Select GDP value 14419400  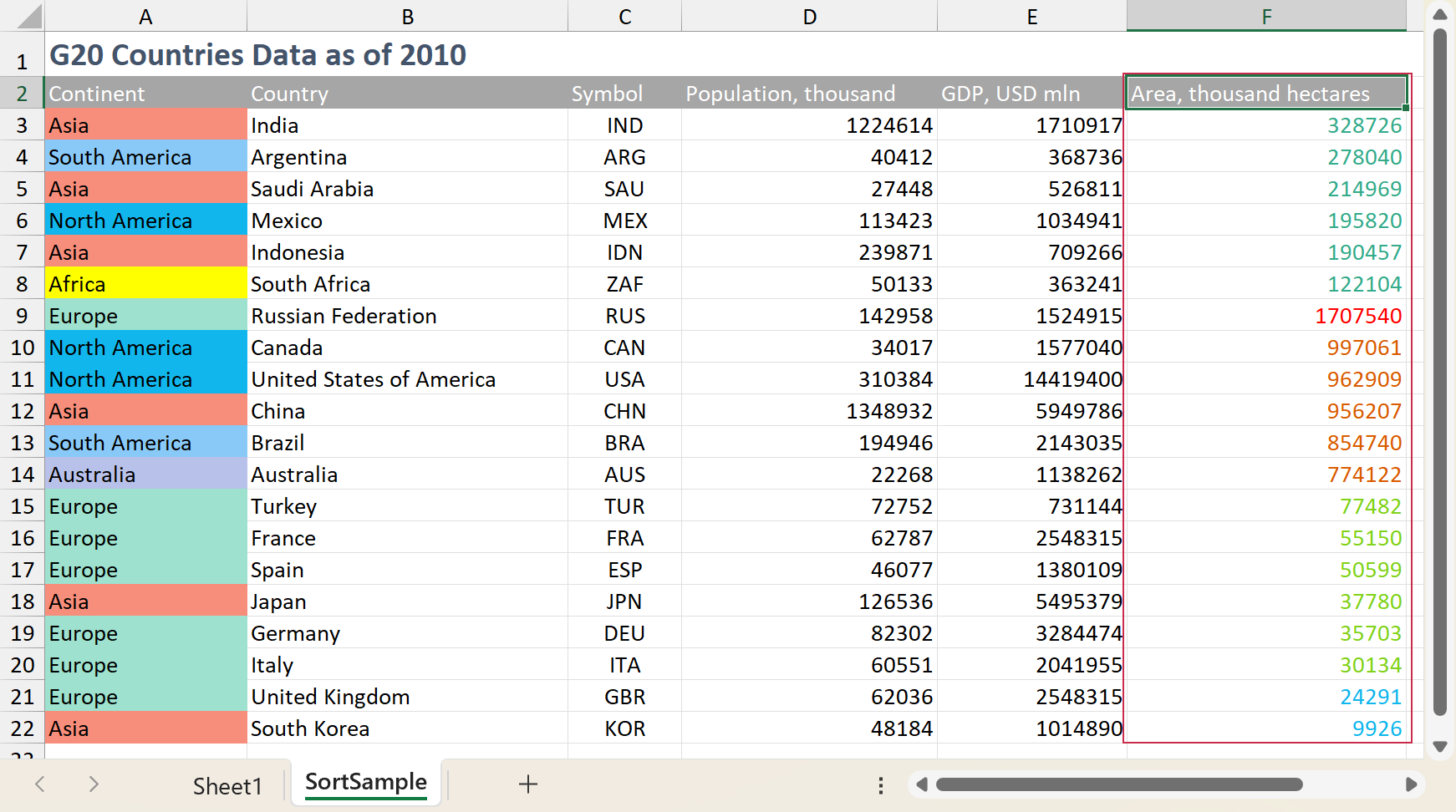(x=1032, y=379)
